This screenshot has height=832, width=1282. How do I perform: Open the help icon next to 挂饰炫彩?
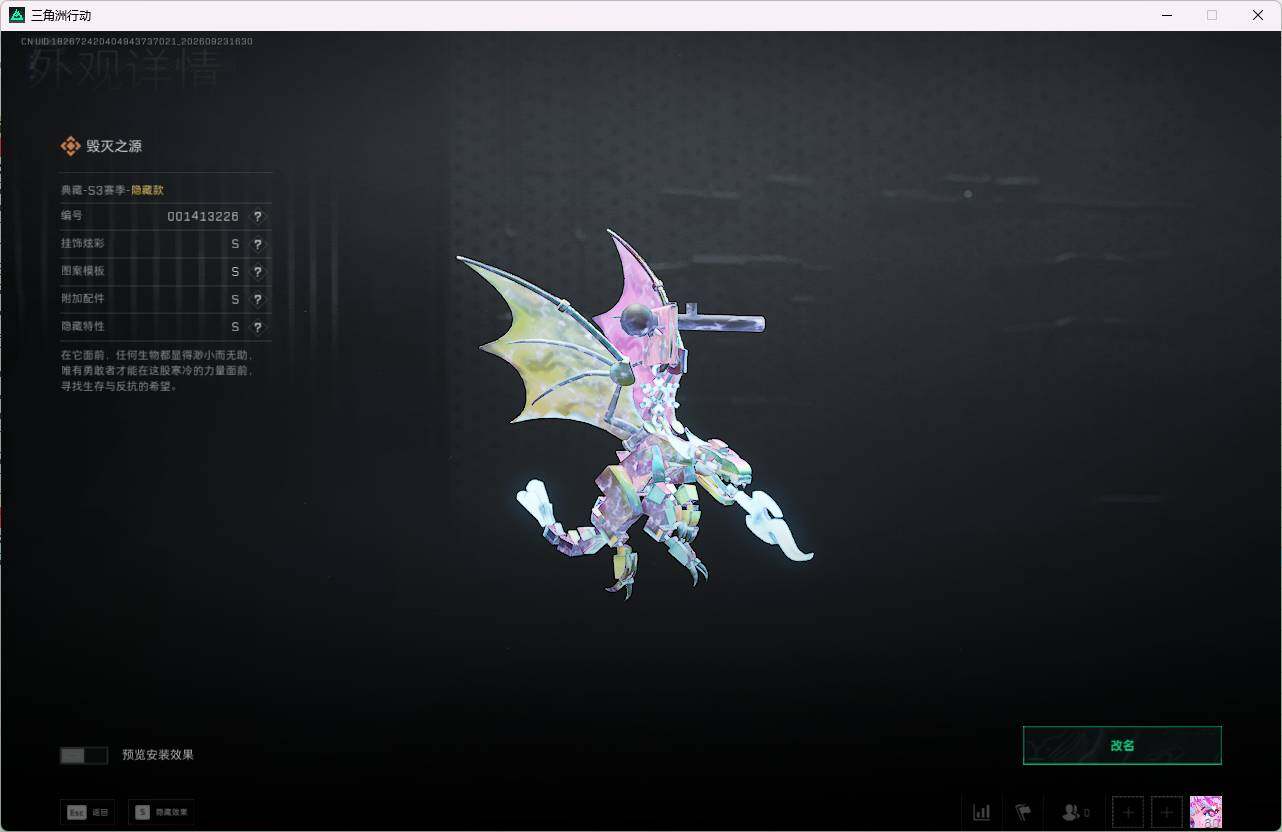click(258, 244)
